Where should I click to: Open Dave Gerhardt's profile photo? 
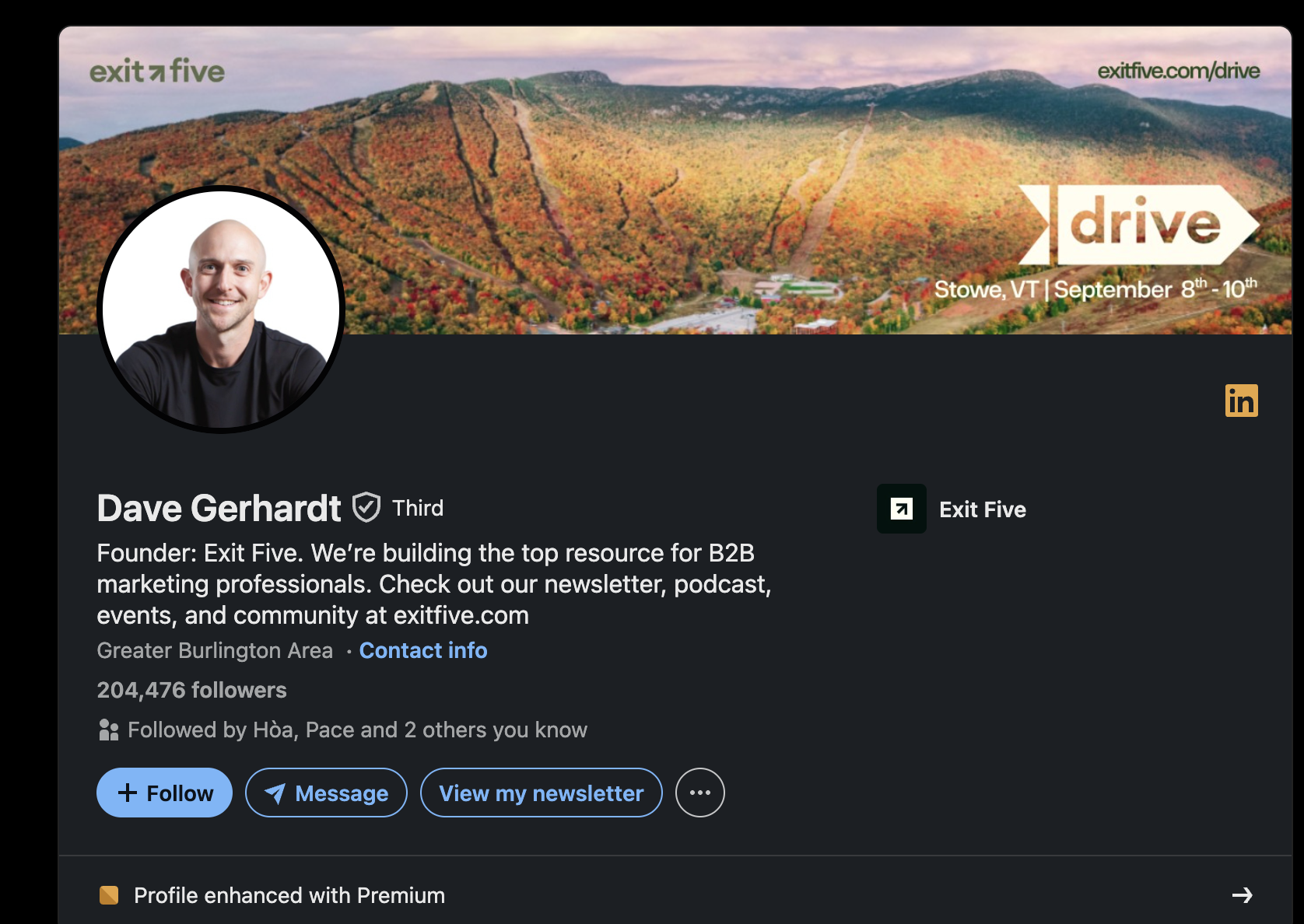pyautogui.click(x=221, y=309)
